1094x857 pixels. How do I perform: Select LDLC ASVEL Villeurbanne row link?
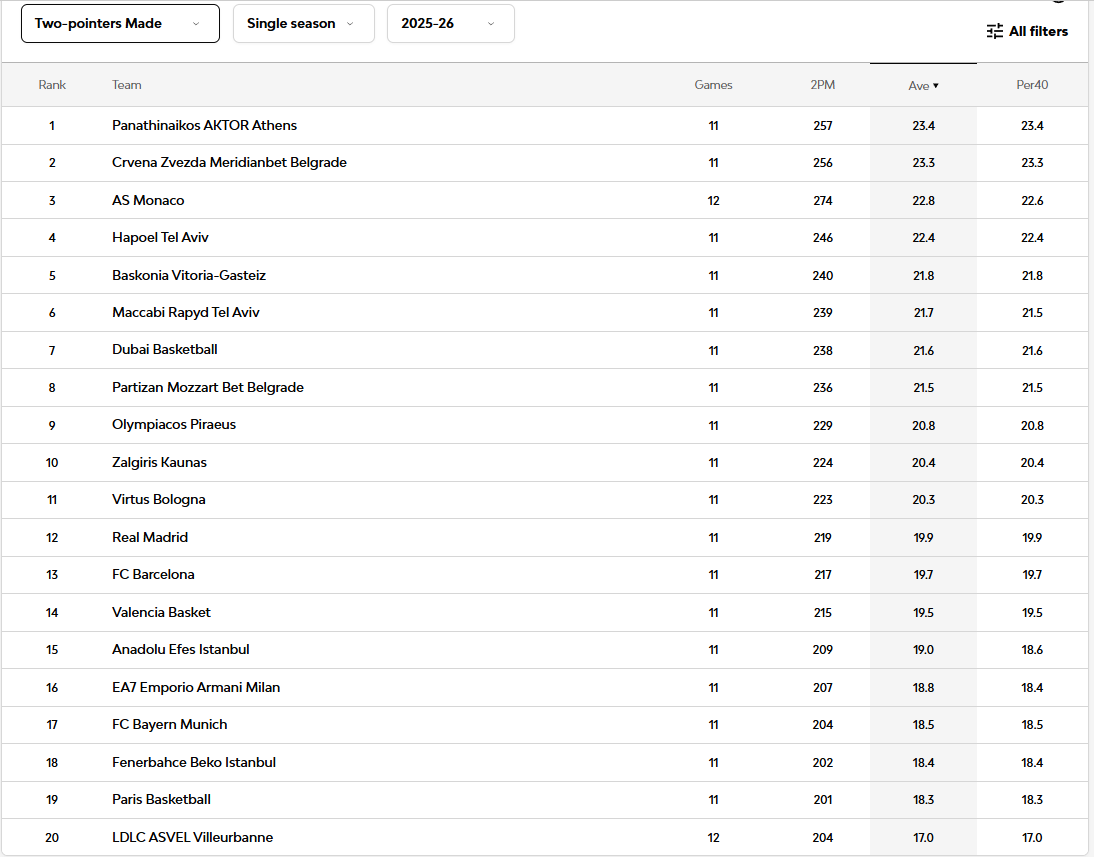click(x=192, y=838)
